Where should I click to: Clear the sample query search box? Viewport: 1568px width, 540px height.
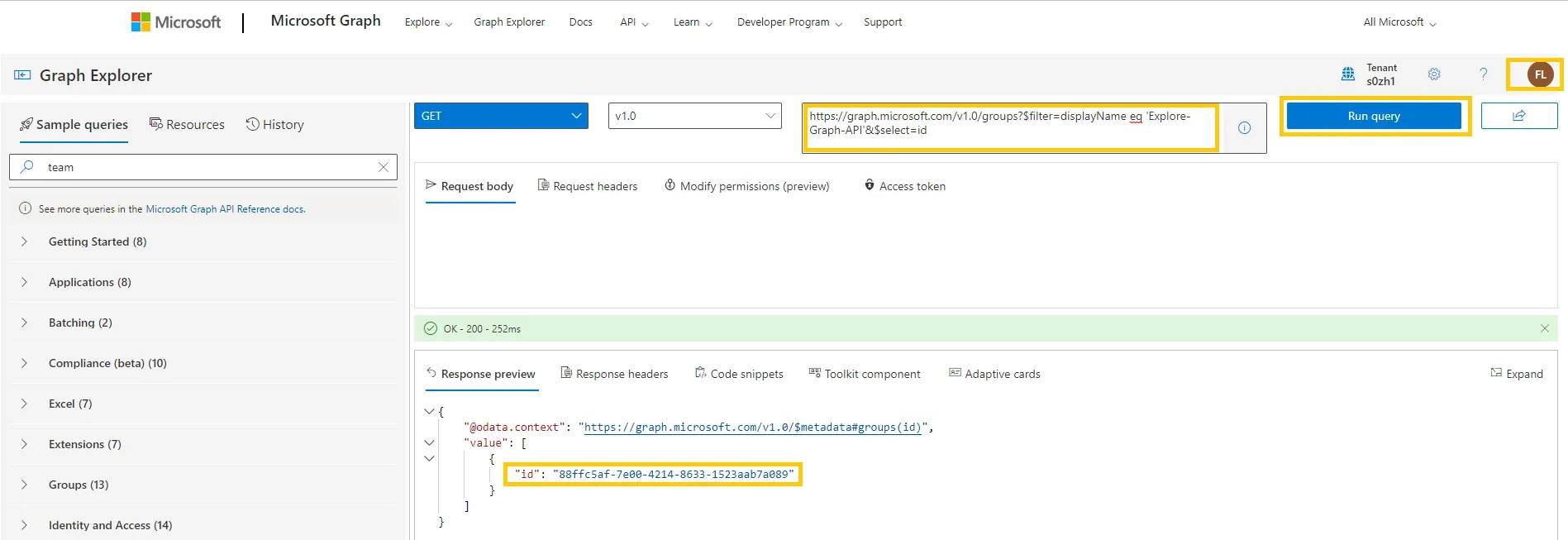coord(384,167)
